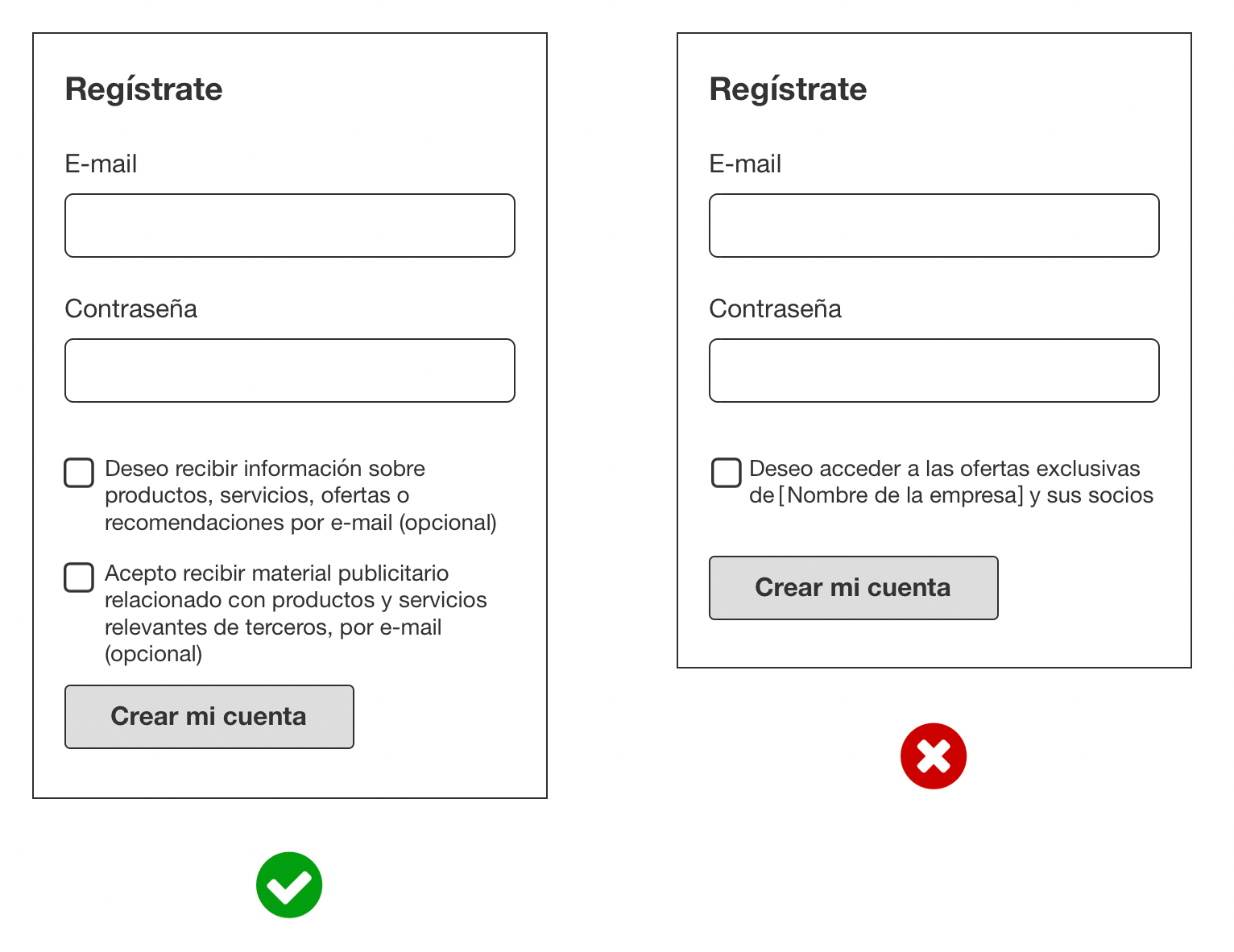Check the 'Deseo acceder a las ofertas exclusivas' box

coord(726,473)
